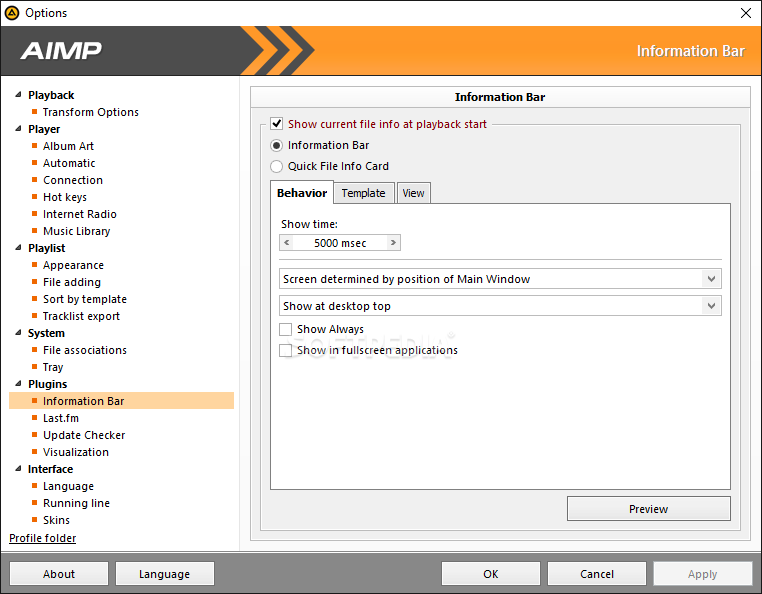Open Skins settings

[x=56, y=521]
